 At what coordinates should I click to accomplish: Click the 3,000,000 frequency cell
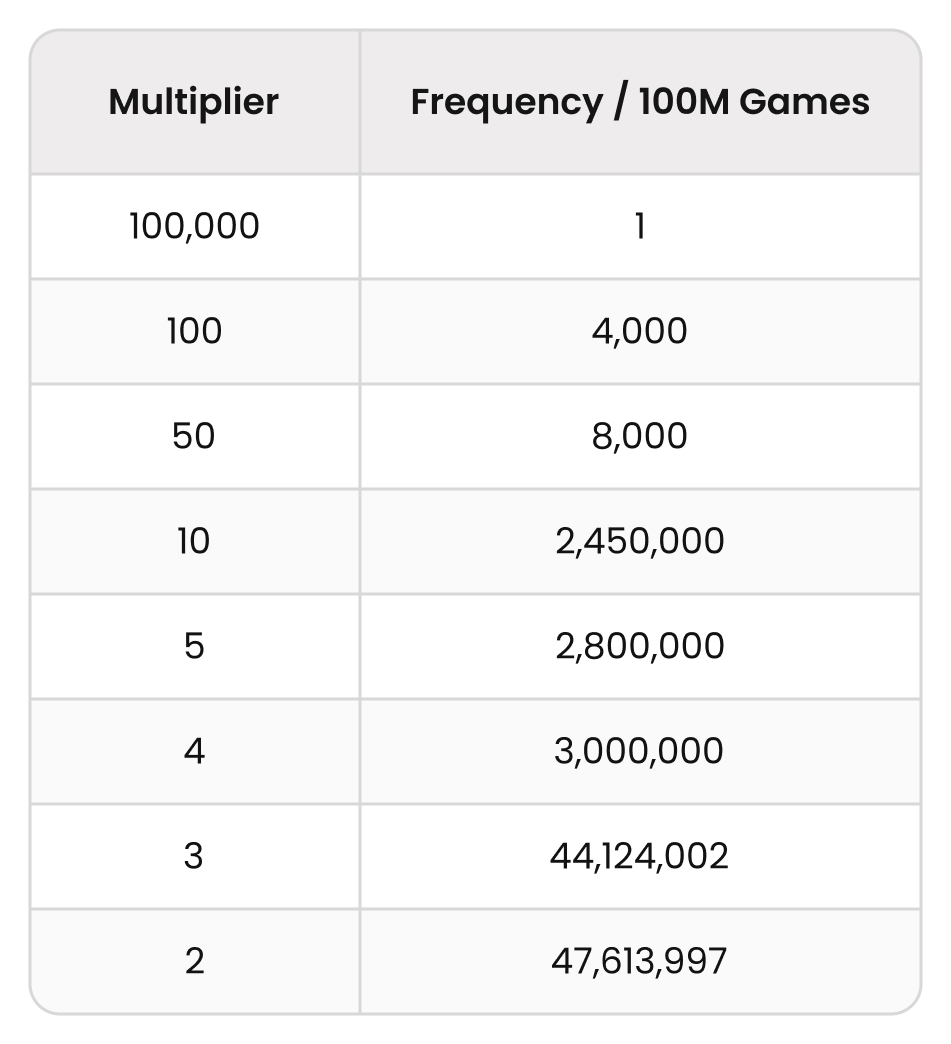[x=640, y=752]
